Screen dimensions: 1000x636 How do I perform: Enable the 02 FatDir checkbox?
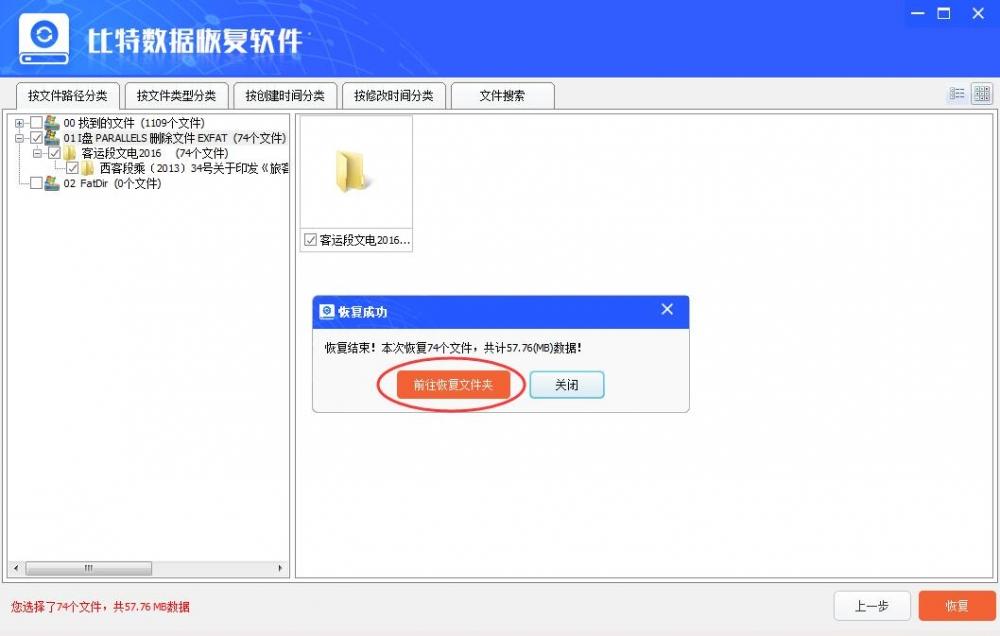34,182
